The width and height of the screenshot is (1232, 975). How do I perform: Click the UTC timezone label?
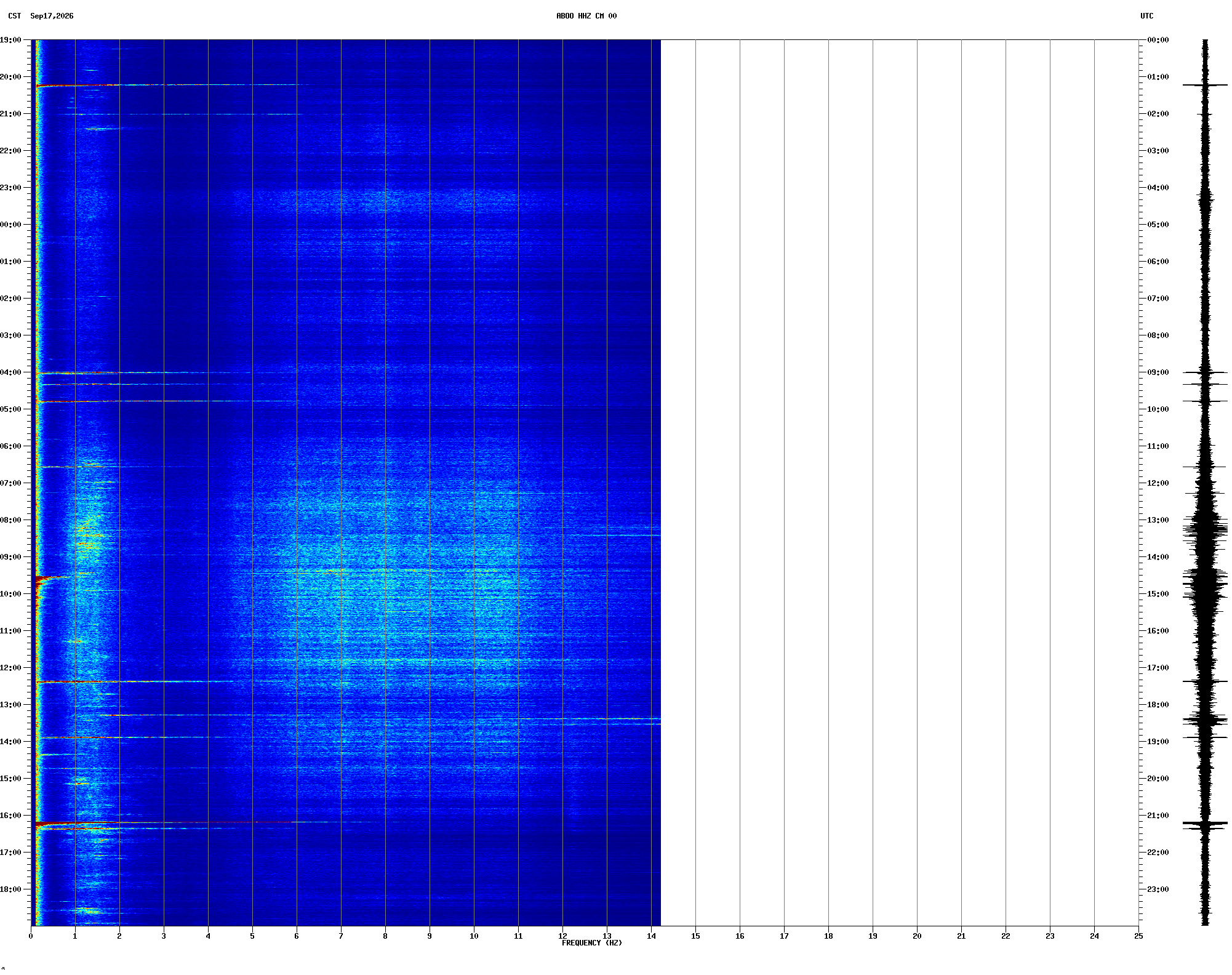pos(1146,16)
